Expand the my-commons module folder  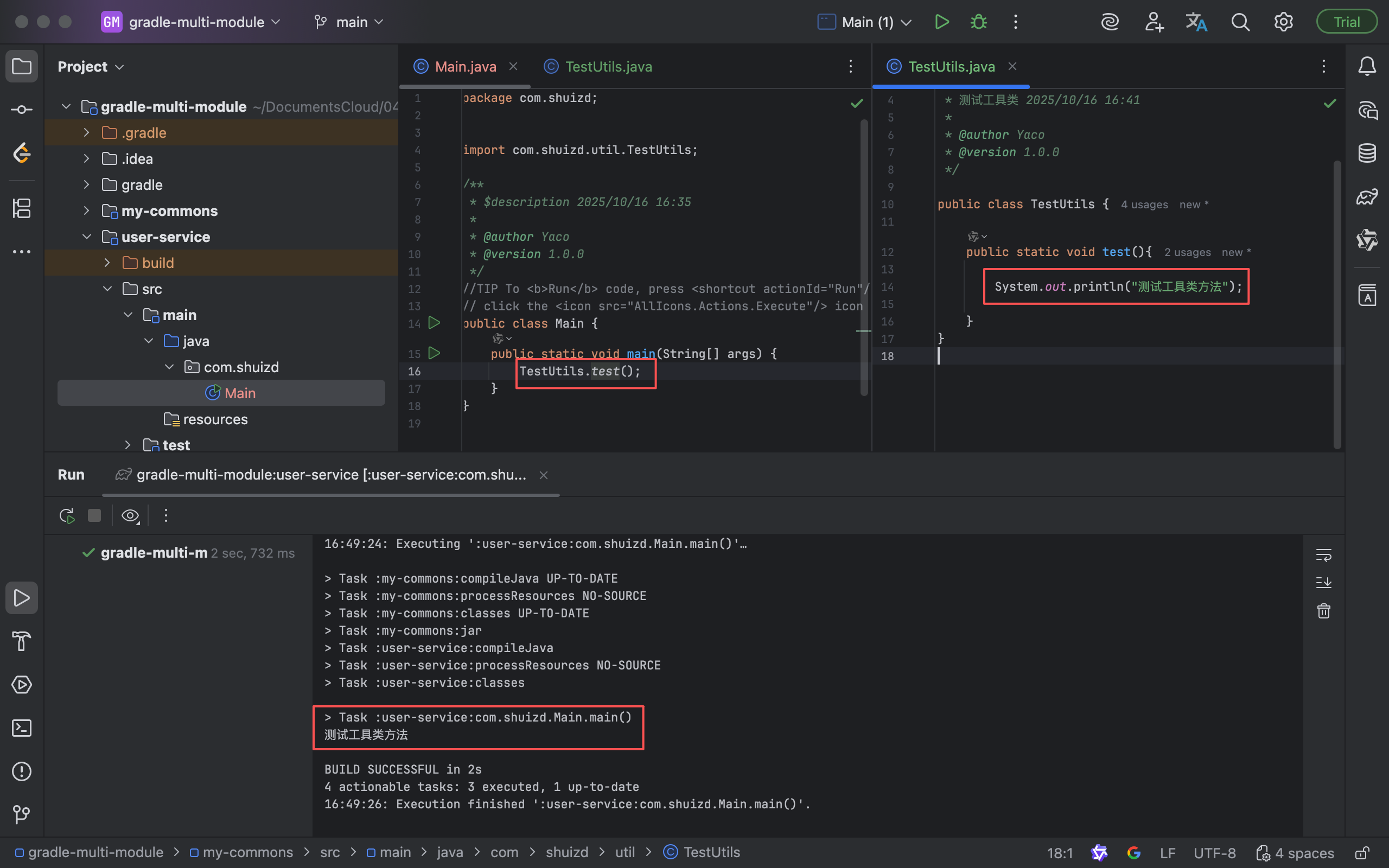coord(87,210)
